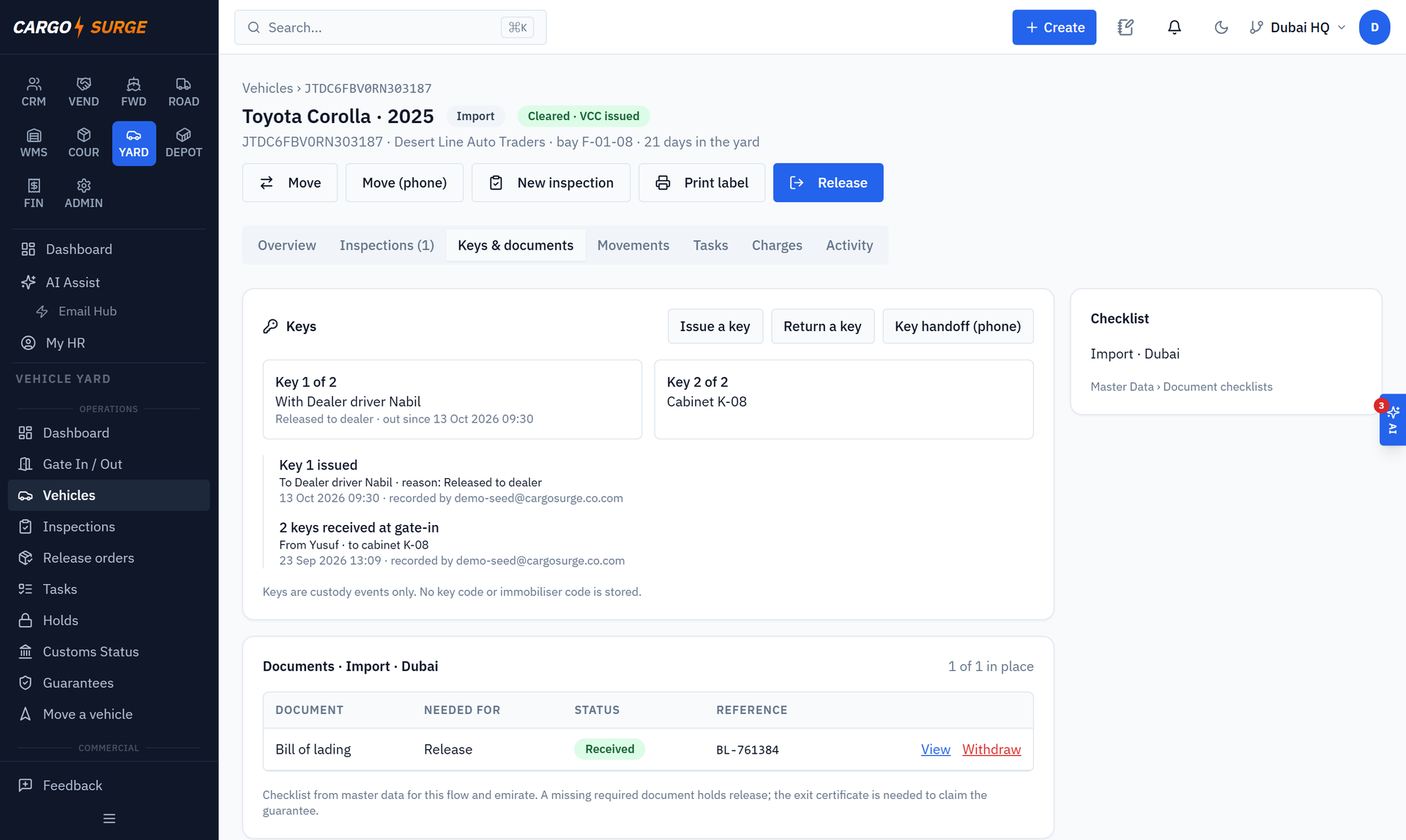Open the Feedback item
Viewport: 1406px width, 840px height.
[x=109, y=785]
